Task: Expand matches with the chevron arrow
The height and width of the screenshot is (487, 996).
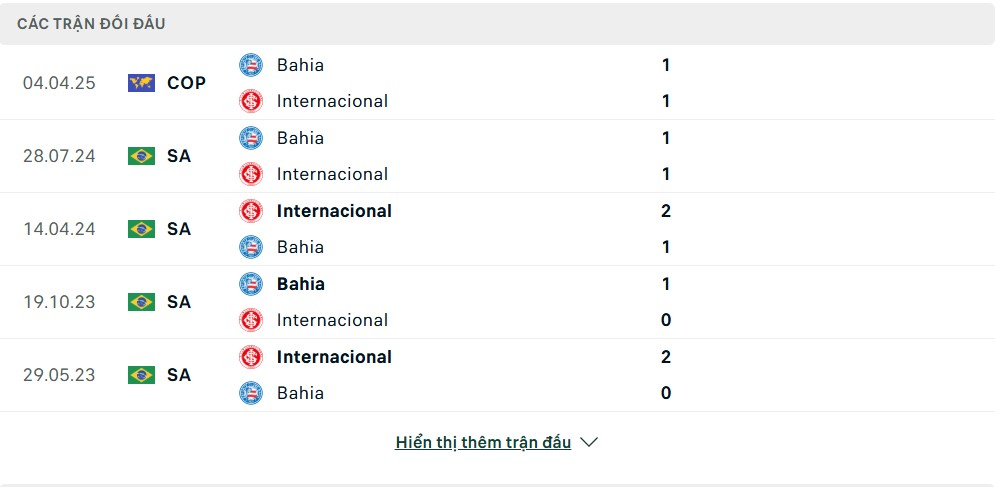Action: point(589,442)
